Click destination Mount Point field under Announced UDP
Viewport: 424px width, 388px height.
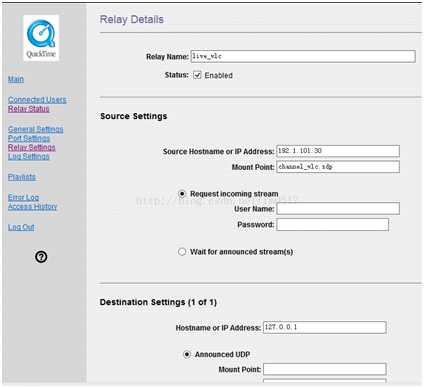tap(325, 369)
